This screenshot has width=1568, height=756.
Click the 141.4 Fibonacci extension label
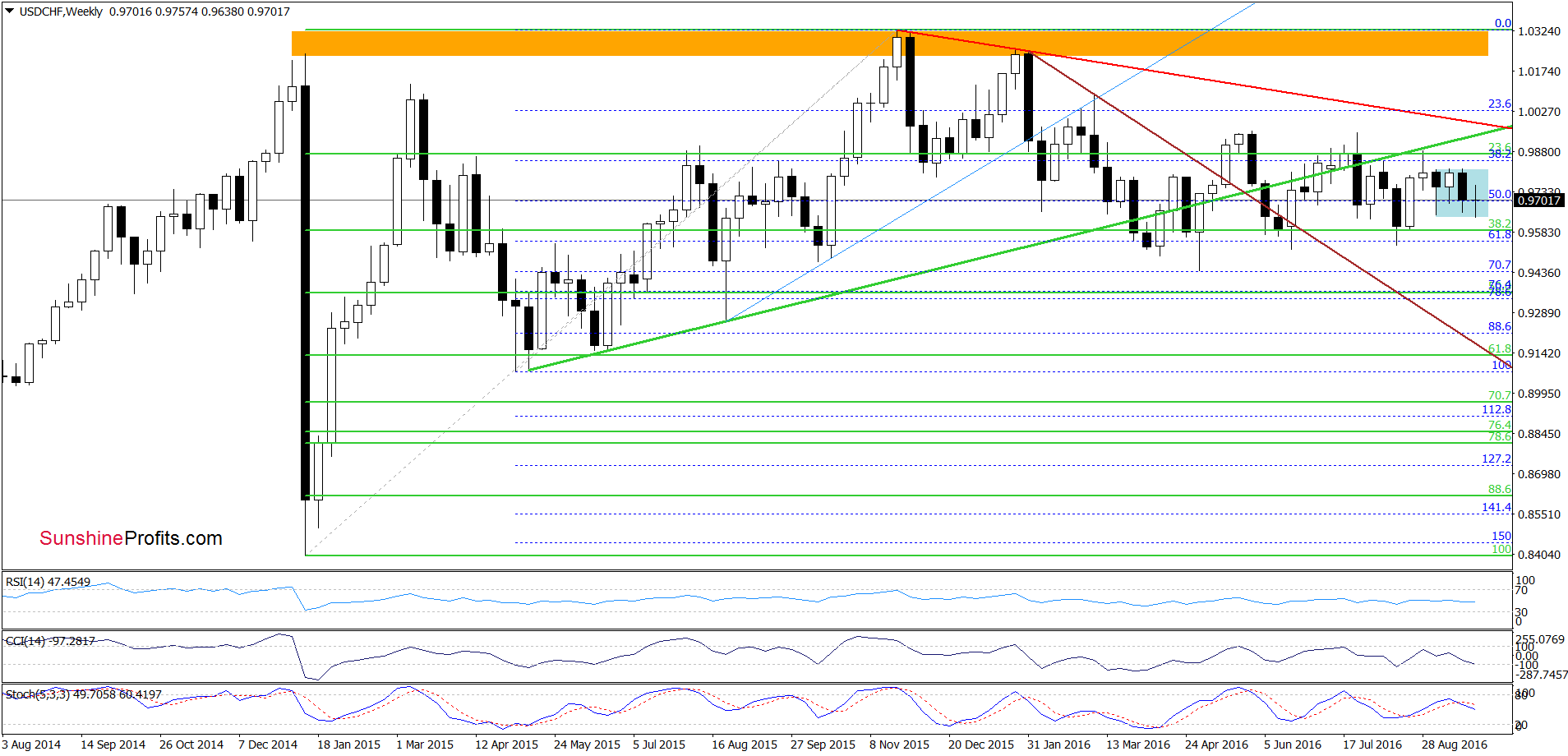[1497, 507]
